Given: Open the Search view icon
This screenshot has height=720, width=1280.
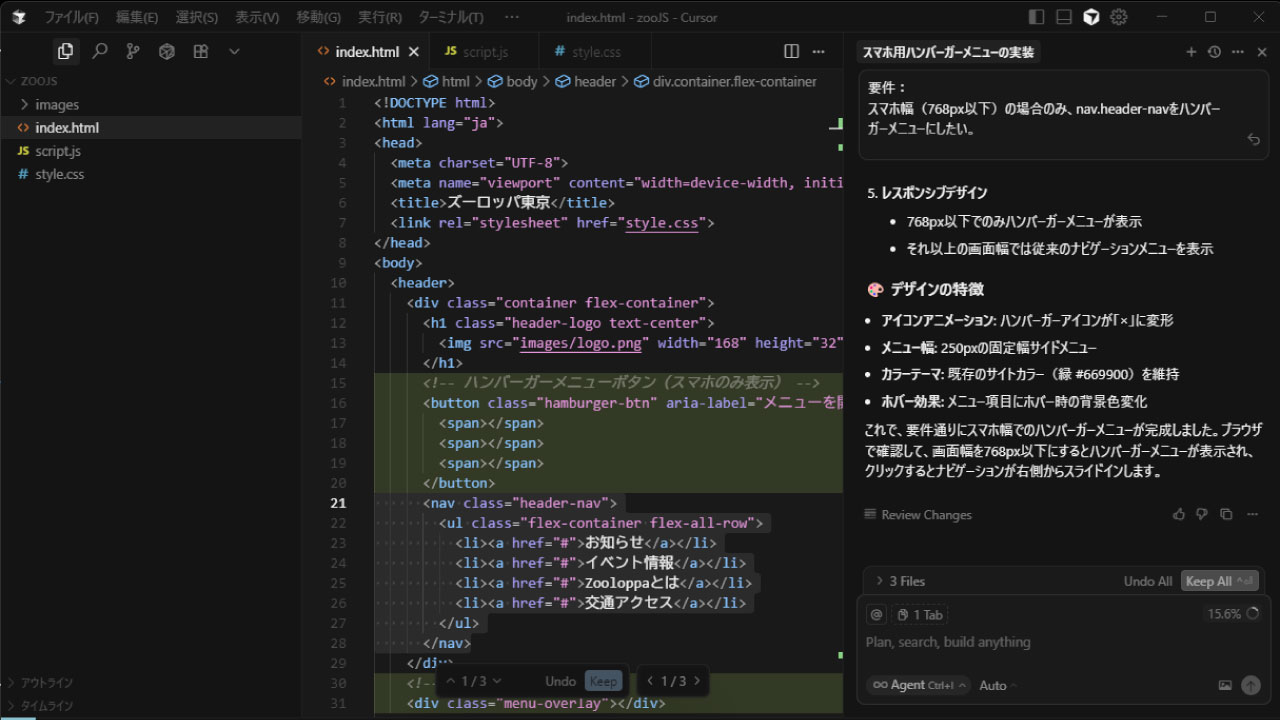Looking at the screenshot, I should pyautogui.click(x=99, y=51).
